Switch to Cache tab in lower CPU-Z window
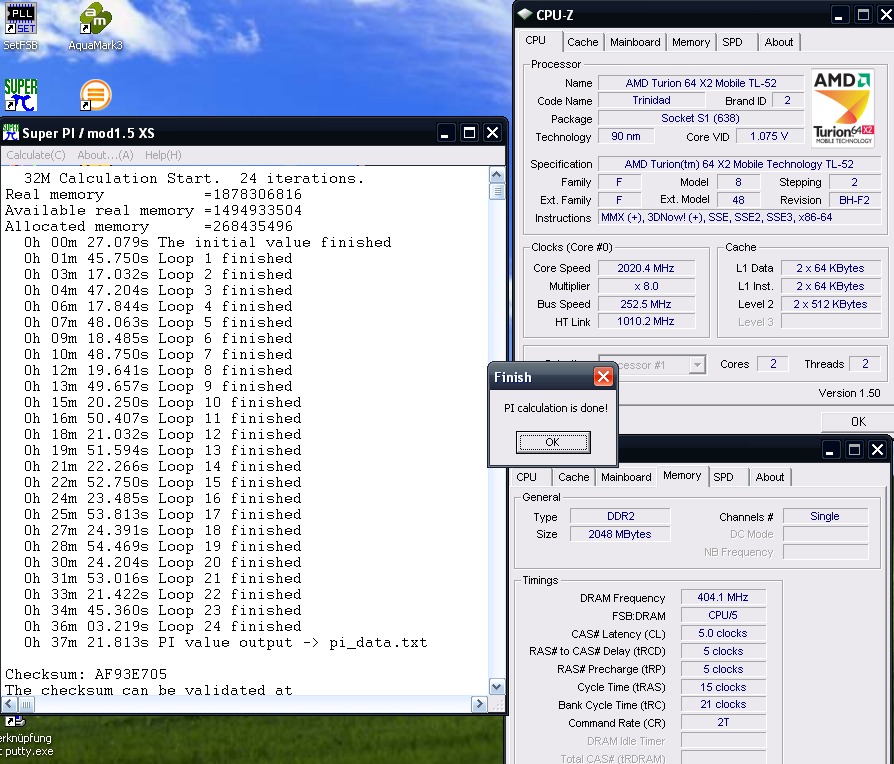The width and height of the screenshot is (894, 764). 574,477
